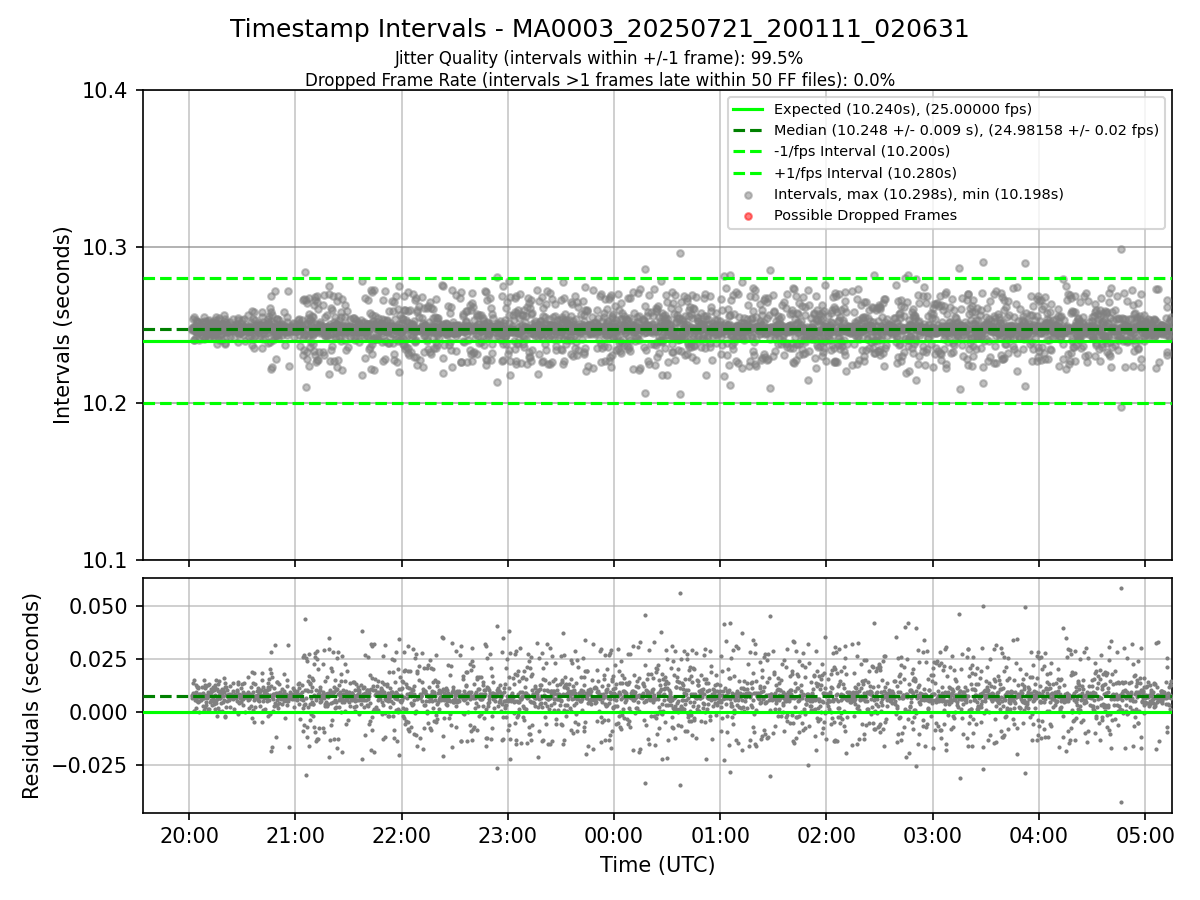Click the red dot marker beside "Possible Dropped Frames"
This screenshot has width=1200, height=900.
748,216
